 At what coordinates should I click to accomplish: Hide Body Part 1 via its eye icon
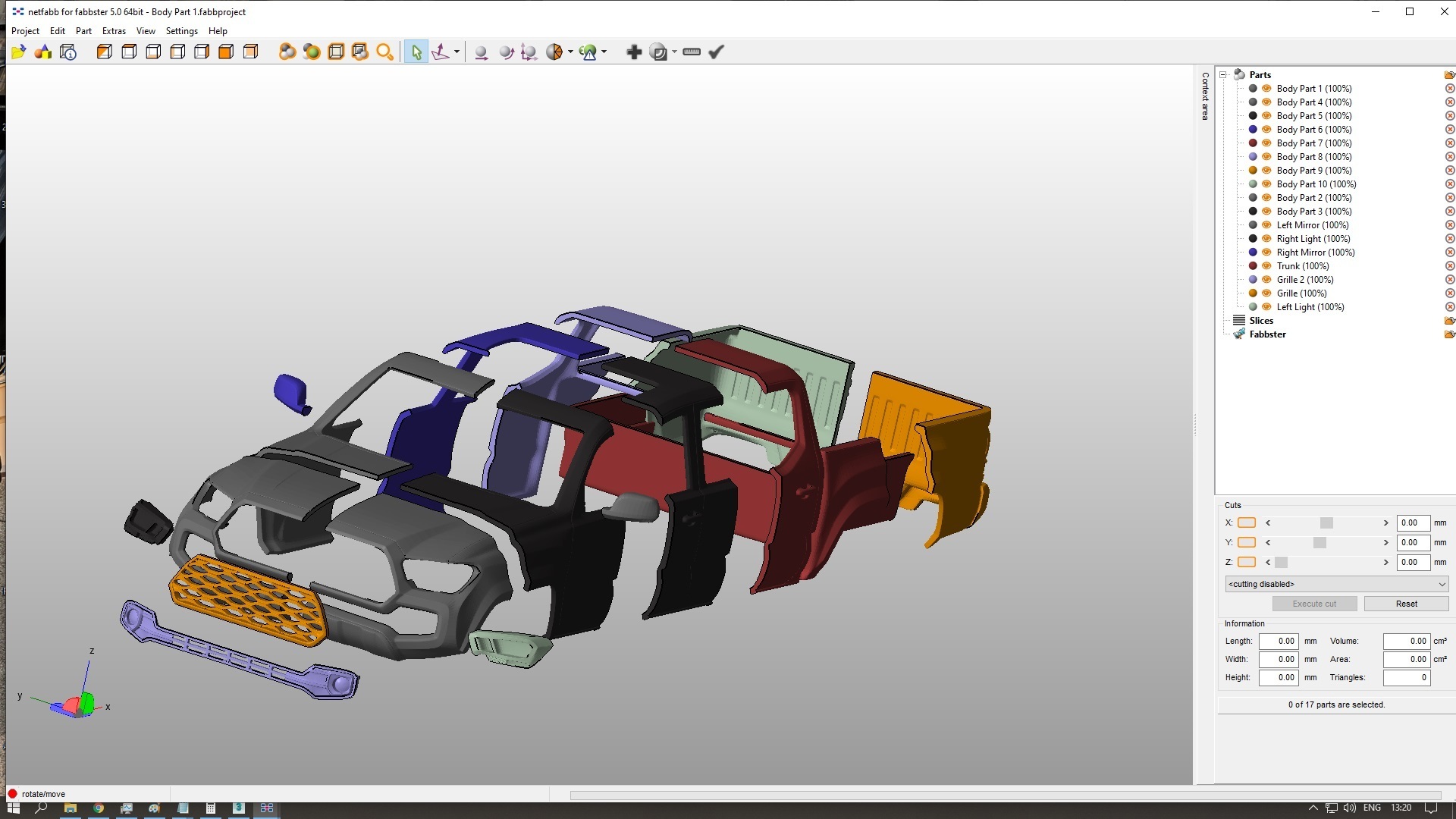click(1266, 89)
